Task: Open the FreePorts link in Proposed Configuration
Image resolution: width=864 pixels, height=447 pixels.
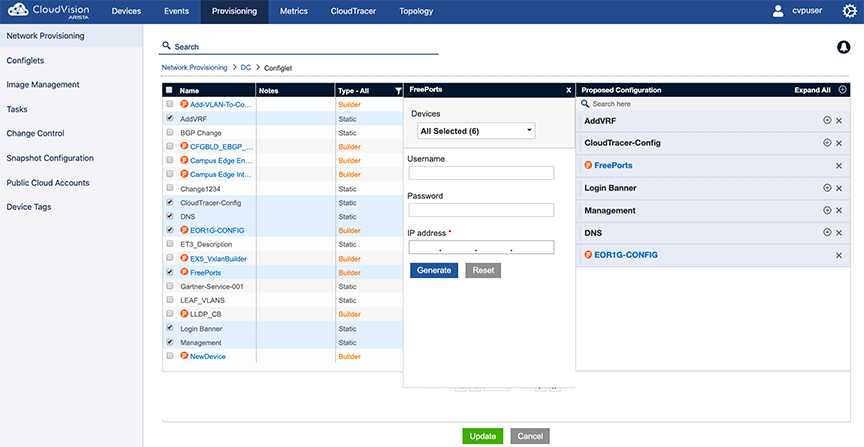Action: pyautogui.click(x=613, y=165)
